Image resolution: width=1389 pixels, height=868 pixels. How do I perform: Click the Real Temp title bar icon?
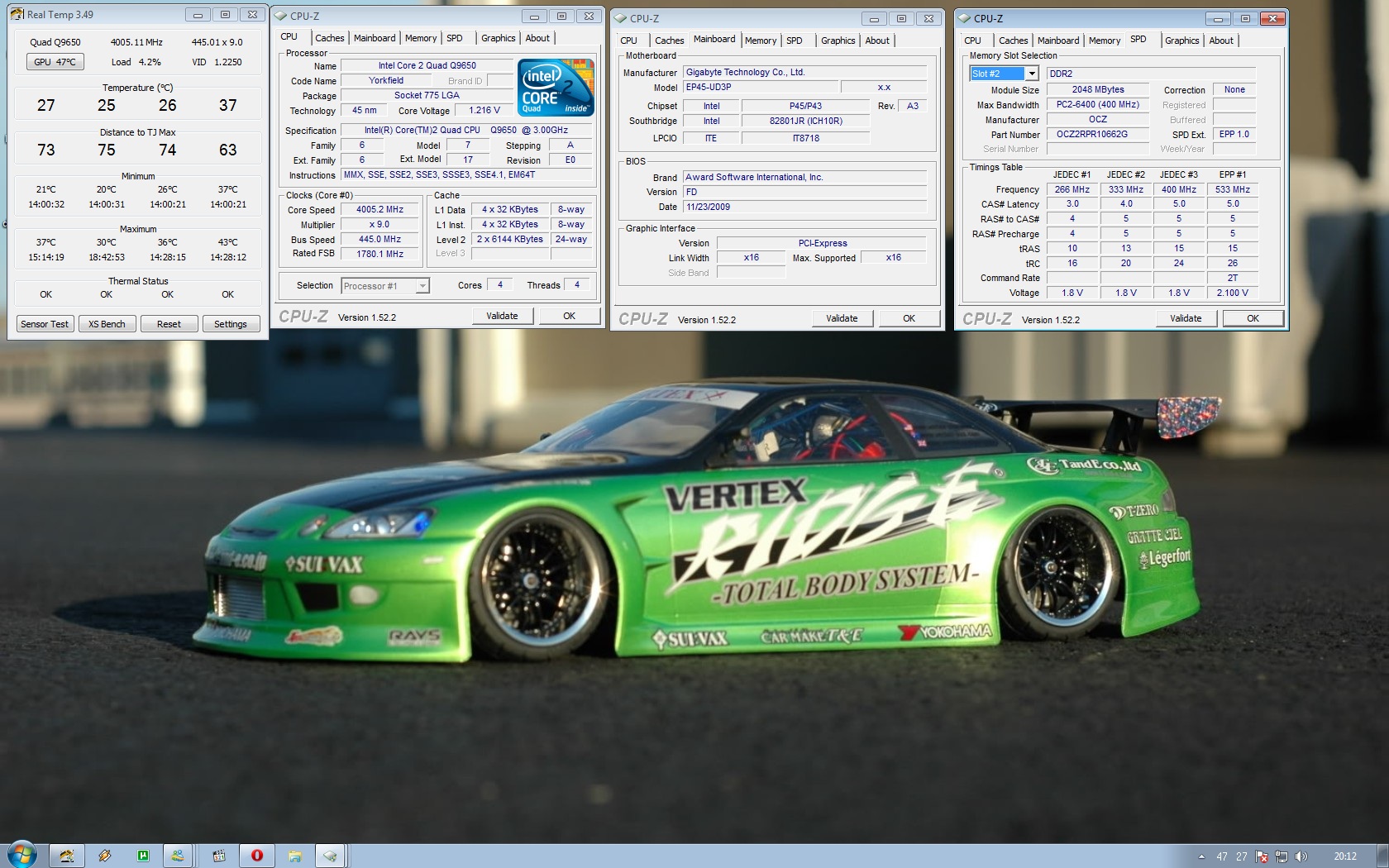click(x=17, y=14)
